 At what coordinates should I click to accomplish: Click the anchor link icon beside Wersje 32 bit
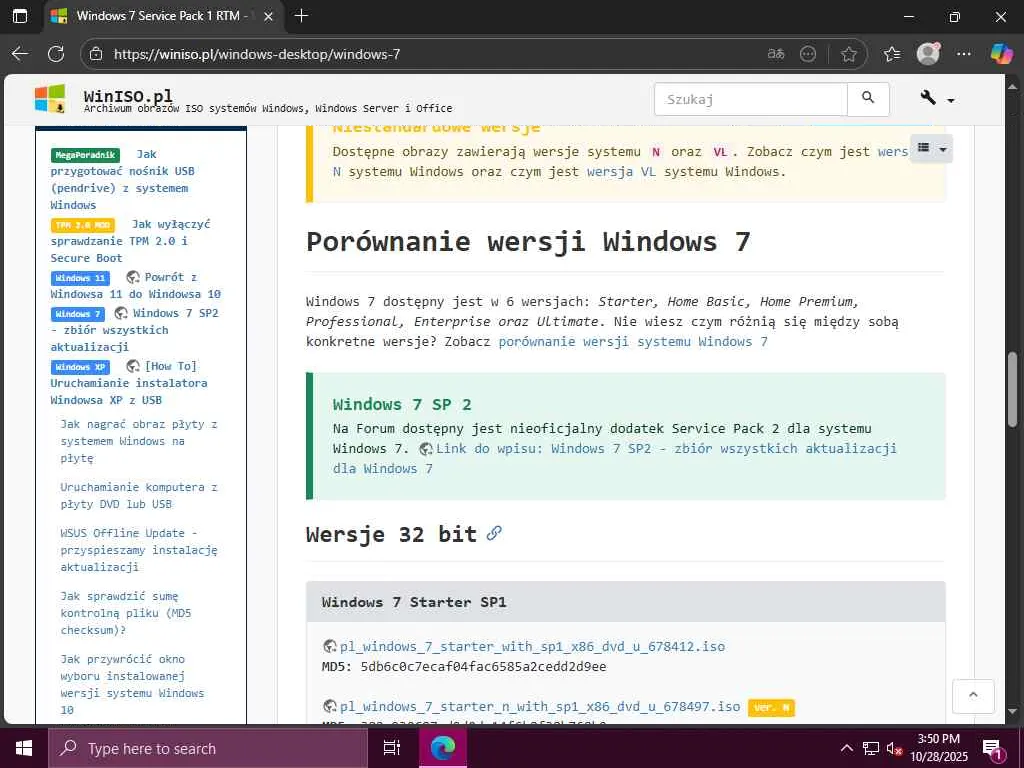coord(494,534)
